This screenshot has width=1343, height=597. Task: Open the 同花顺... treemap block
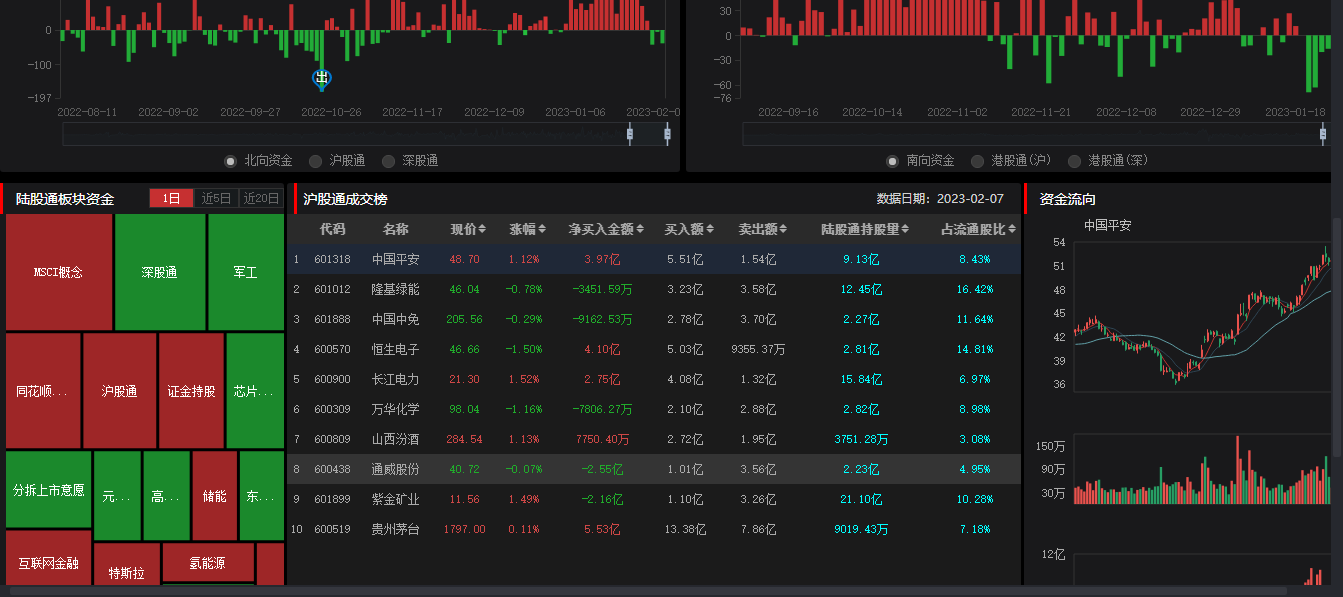pyautogui.click(x=43, y=391)
